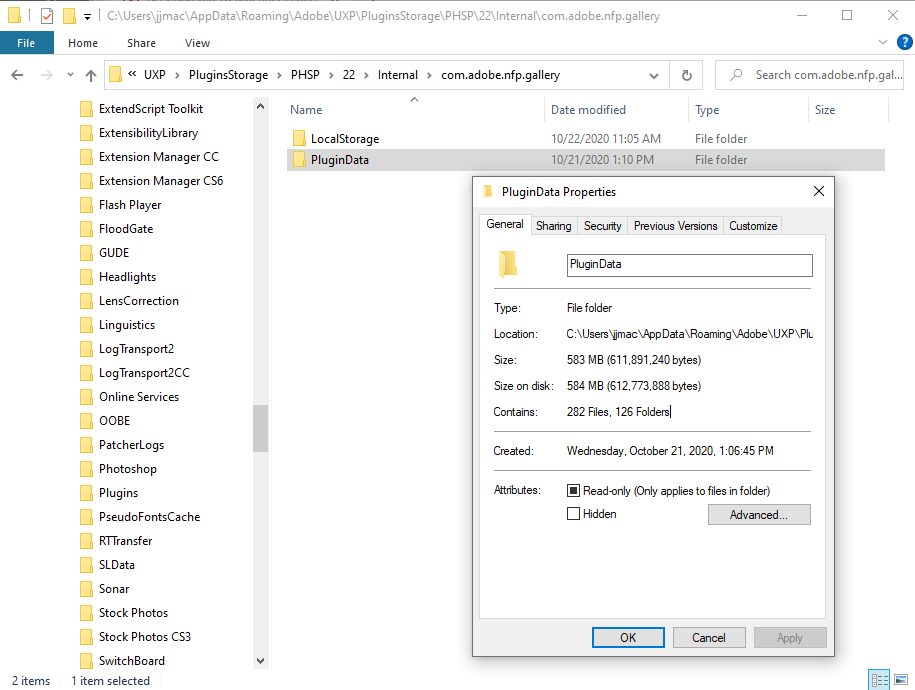Switch to Details view layout icon
The width and height of the screenshot is (915, 690).
(879, 680)
